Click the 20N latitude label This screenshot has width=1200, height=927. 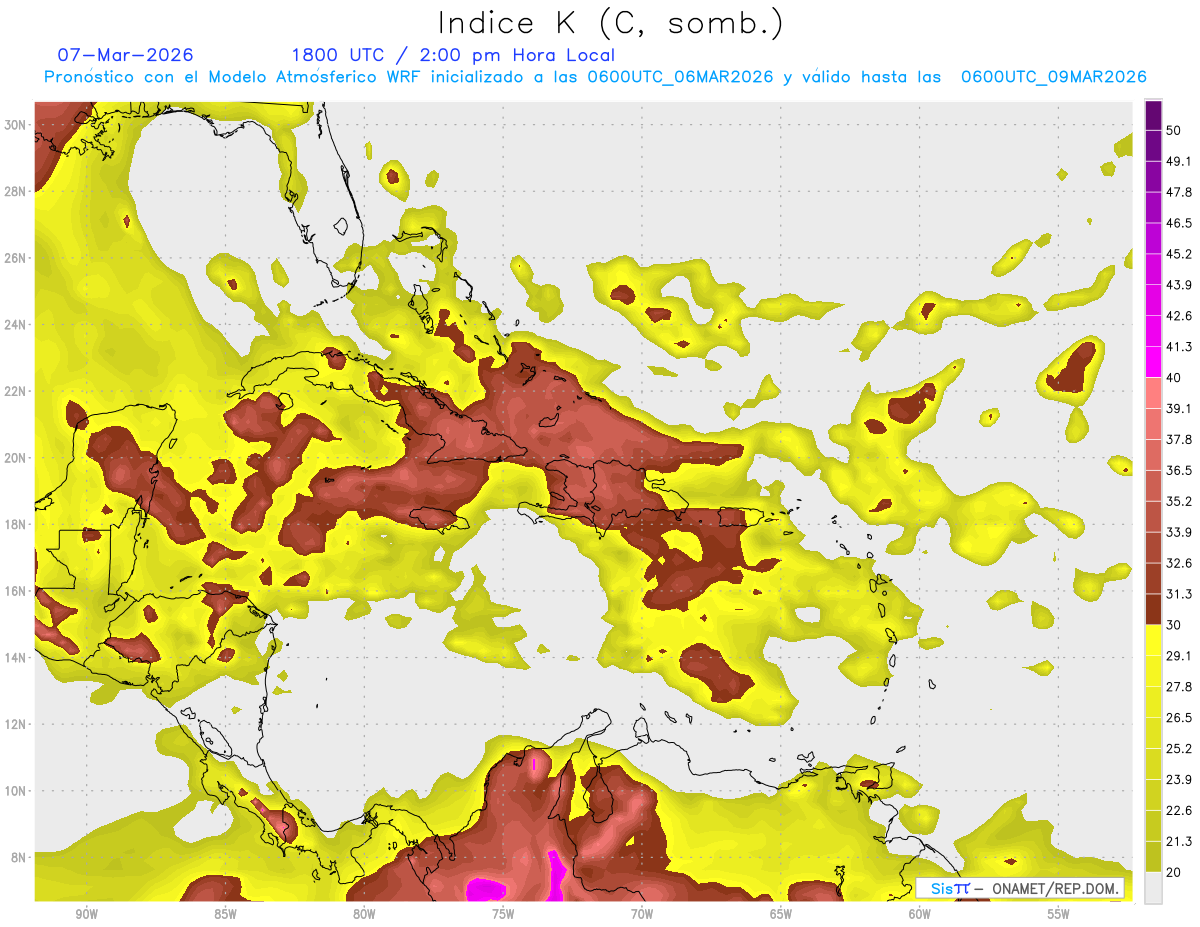click(x=16, y=457)
